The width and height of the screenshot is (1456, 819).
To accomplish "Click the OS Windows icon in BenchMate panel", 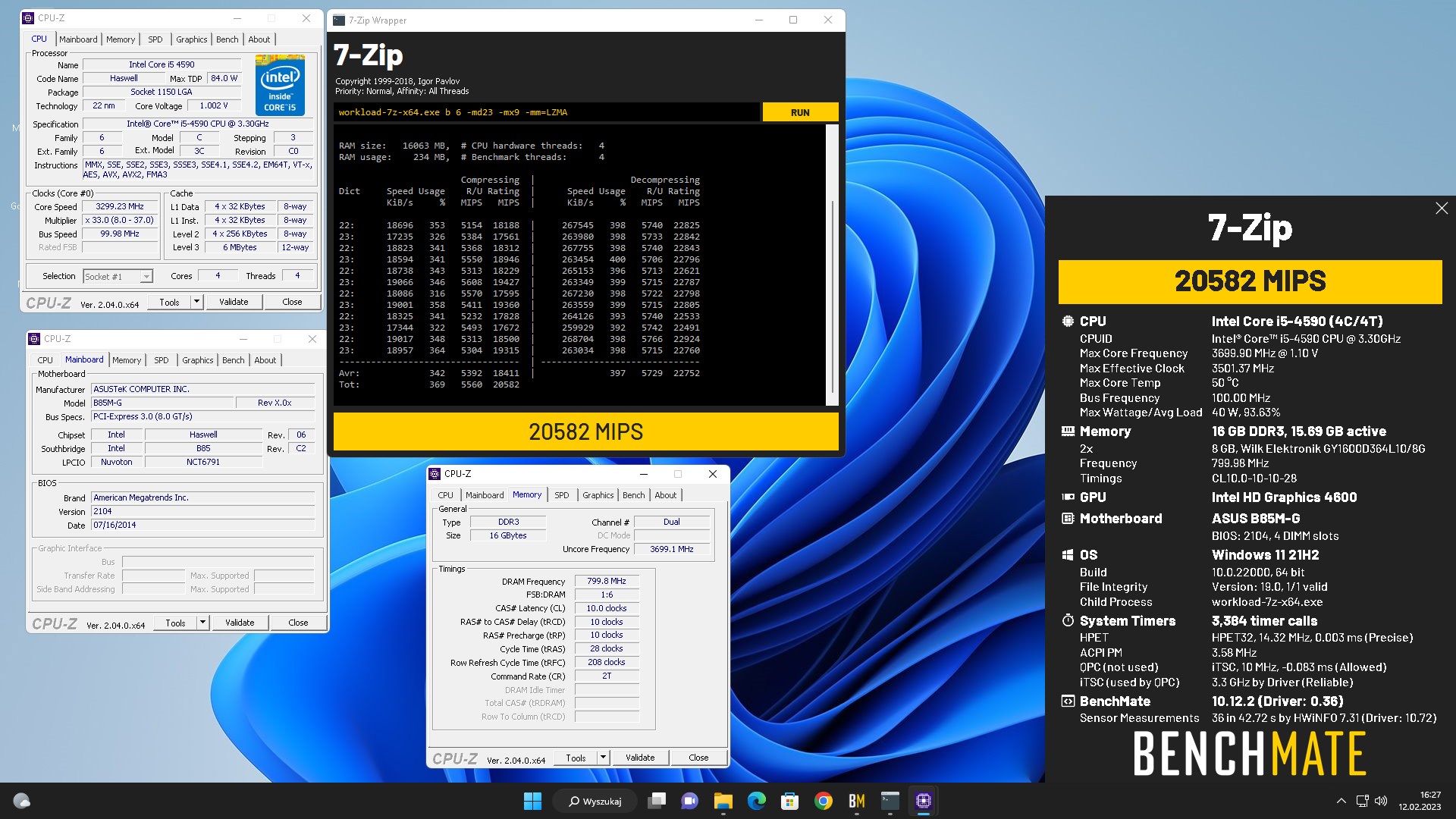I will point(1068,555).
